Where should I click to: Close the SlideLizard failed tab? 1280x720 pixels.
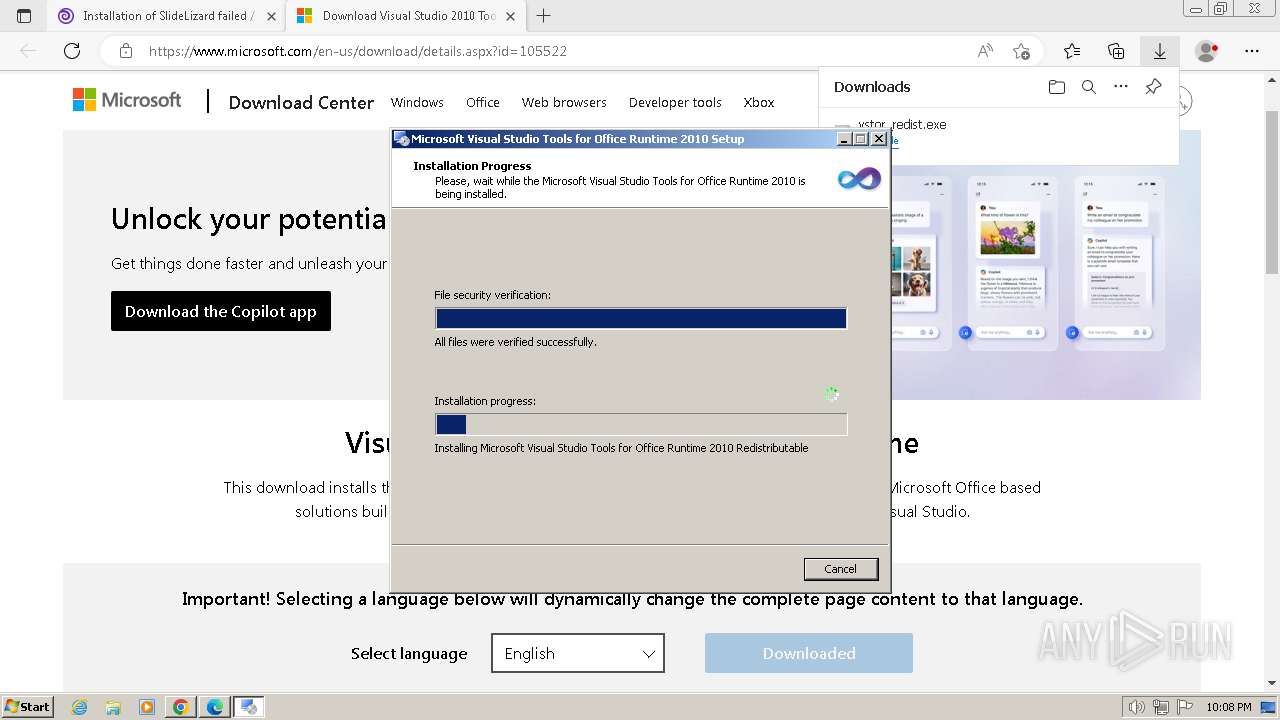tap(272, 16)
